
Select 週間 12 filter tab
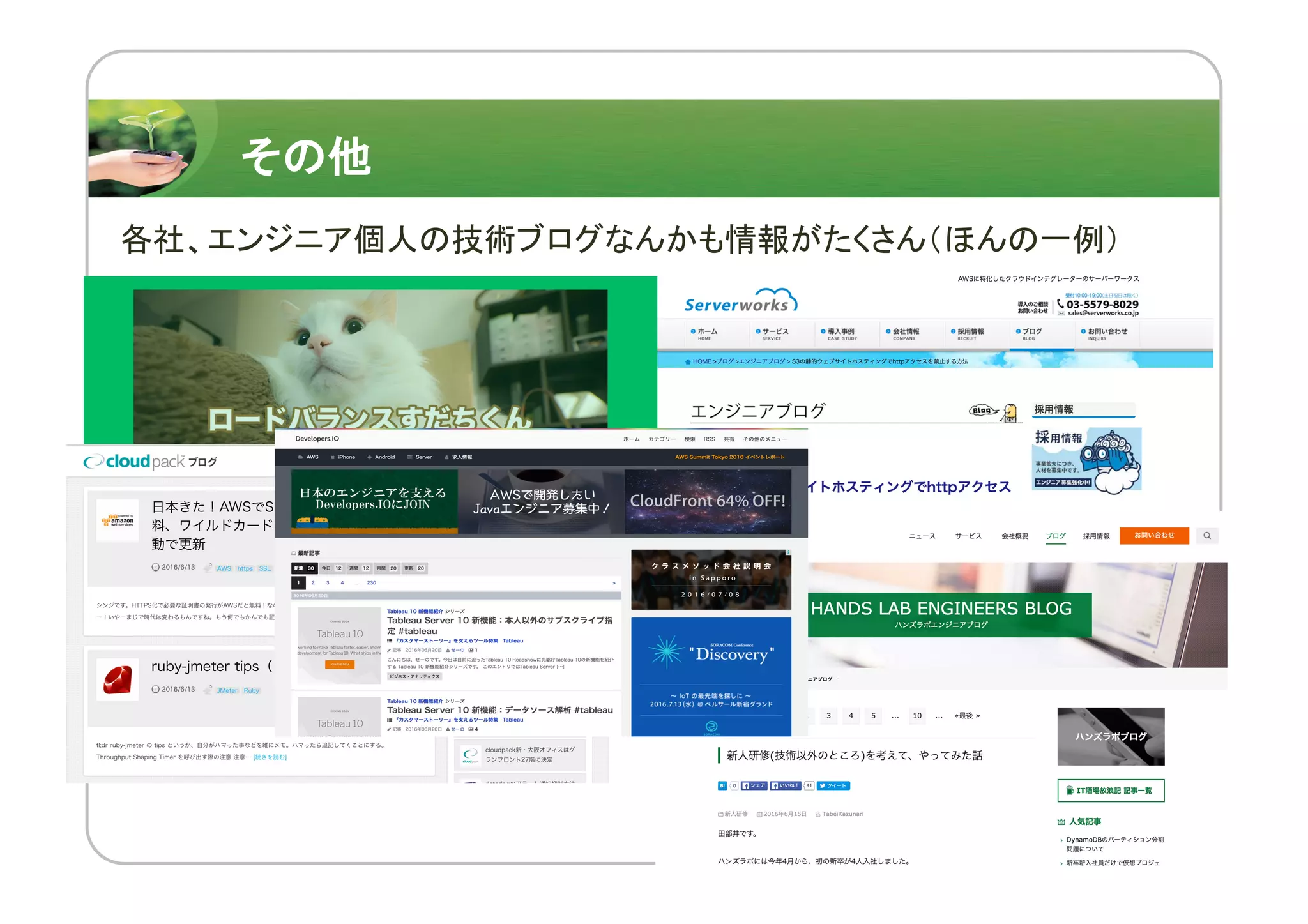[x=359, y=568]
